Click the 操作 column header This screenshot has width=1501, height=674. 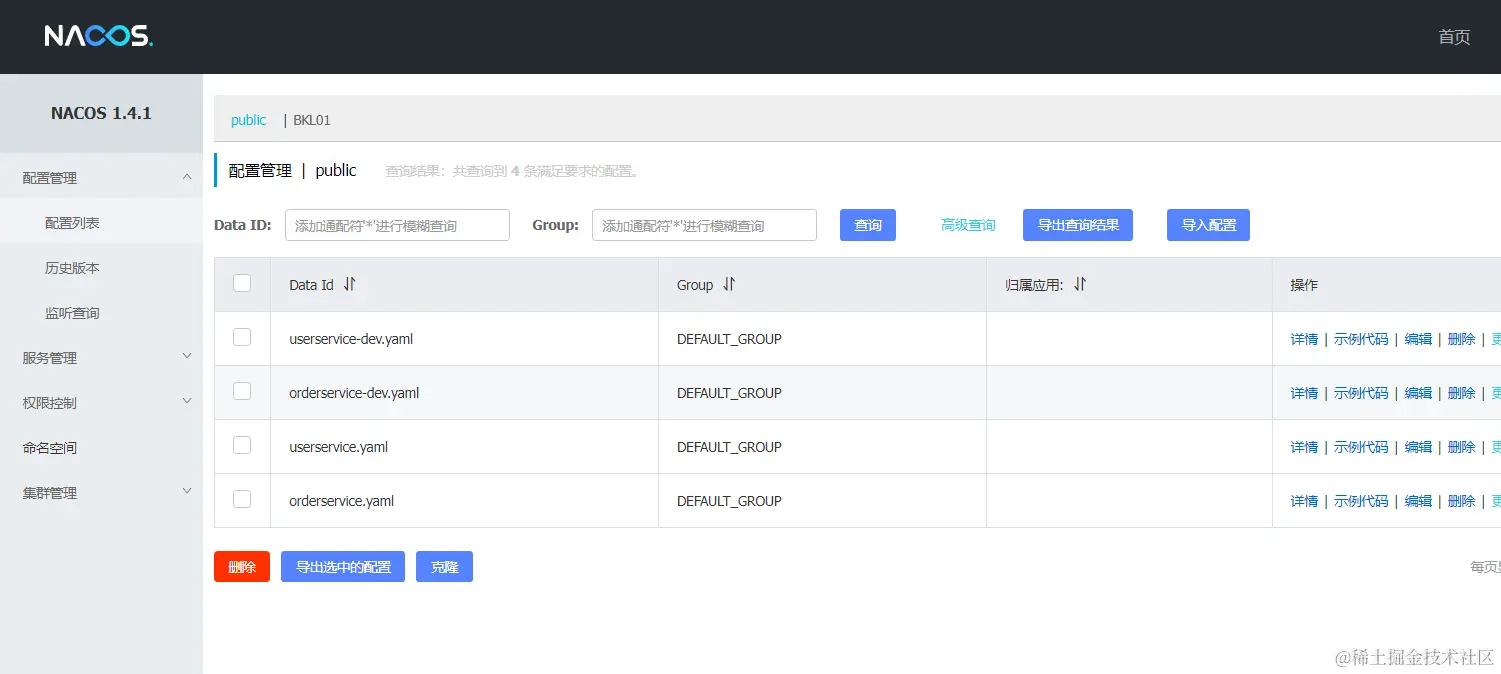(1304, 285)
